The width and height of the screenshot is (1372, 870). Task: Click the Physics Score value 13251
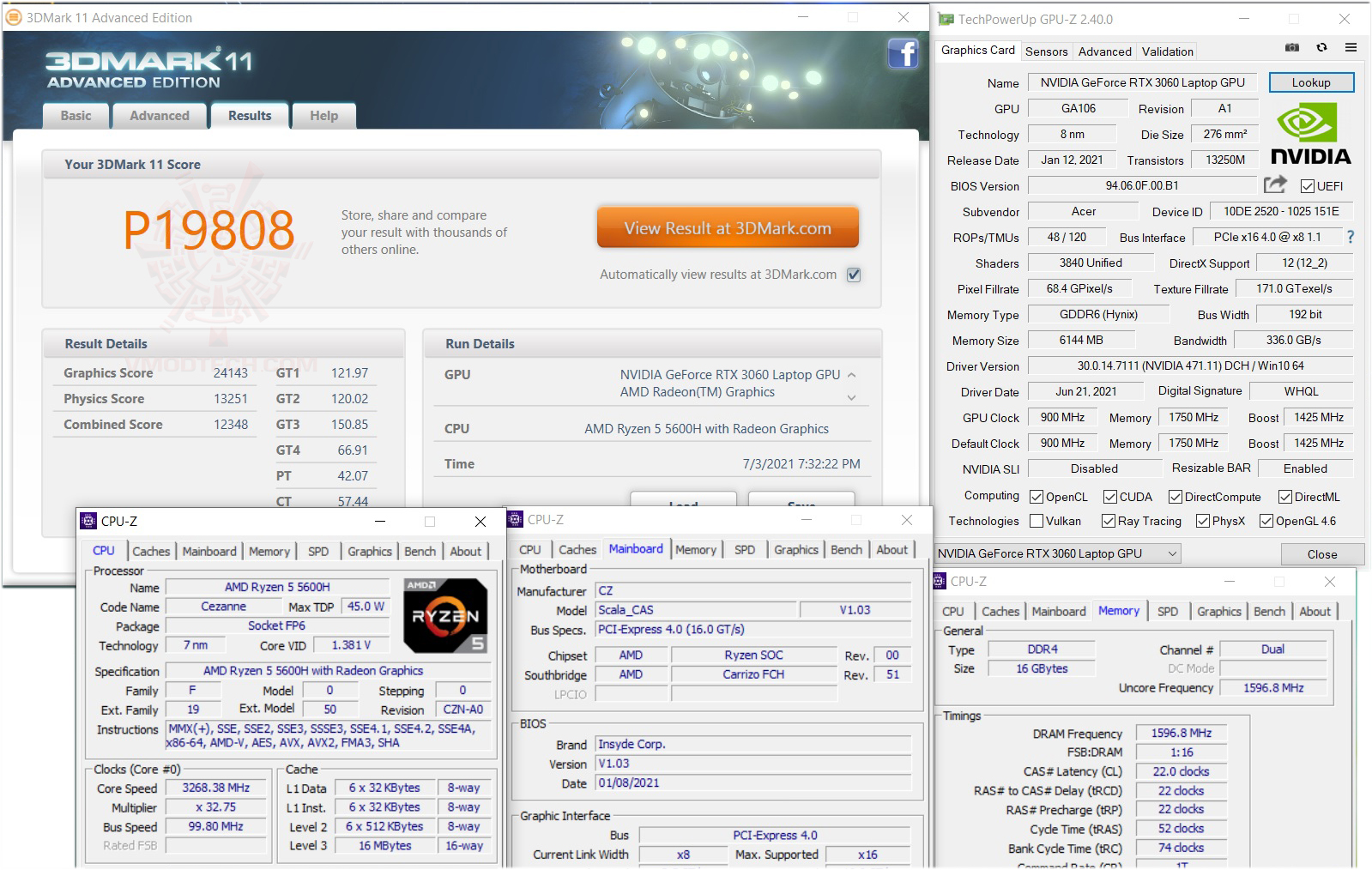pyautogui.click(x=230, y=399)
